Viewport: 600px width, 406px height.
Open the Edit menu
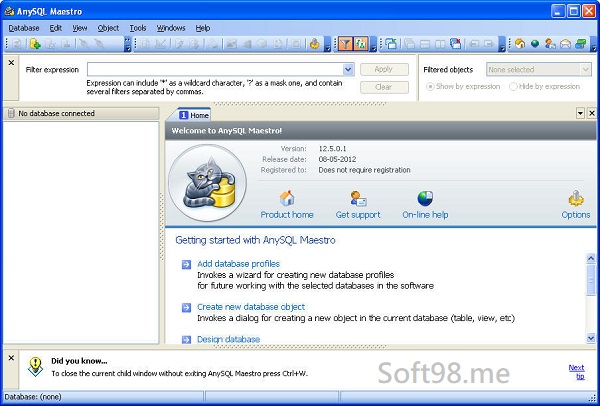(55, 28)
